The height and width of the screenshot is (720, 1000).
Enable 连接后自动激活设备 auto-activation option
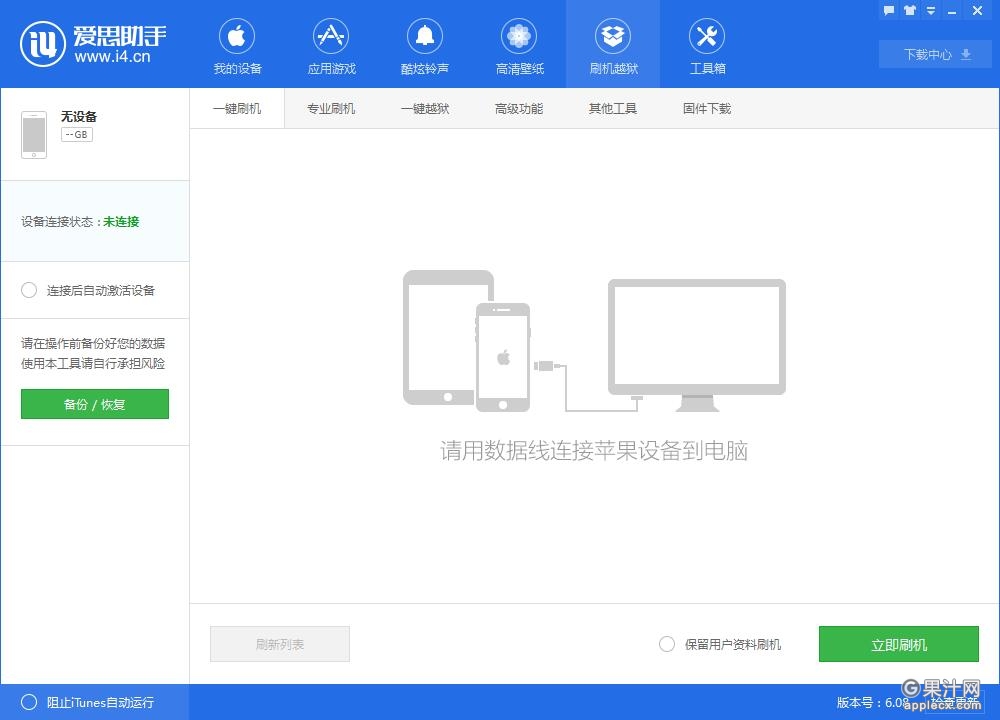pyautogui.click(x=29, y=290)
